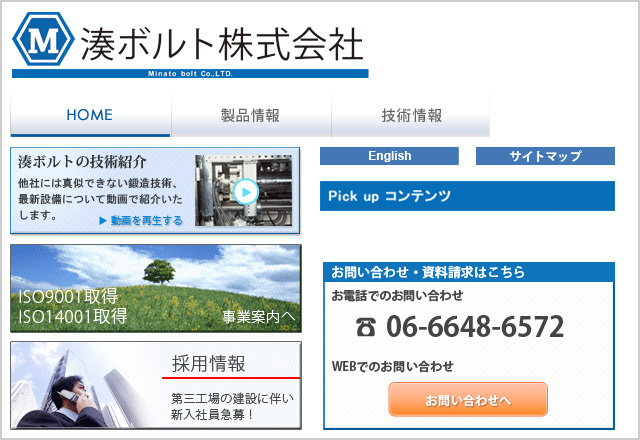Click the 湊ボルト株式会社 company name header
The height and width of the screenshot is (440, 640).
pos(222,44)
